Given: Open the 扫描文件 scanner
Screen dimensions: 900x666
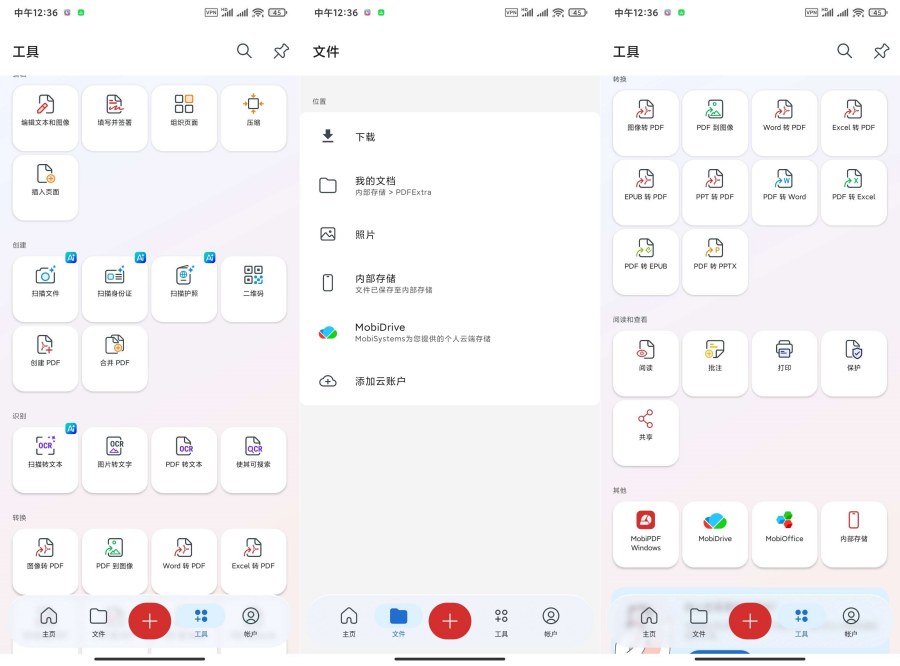Looking at the screenshot, I should (x=45, y=289).
